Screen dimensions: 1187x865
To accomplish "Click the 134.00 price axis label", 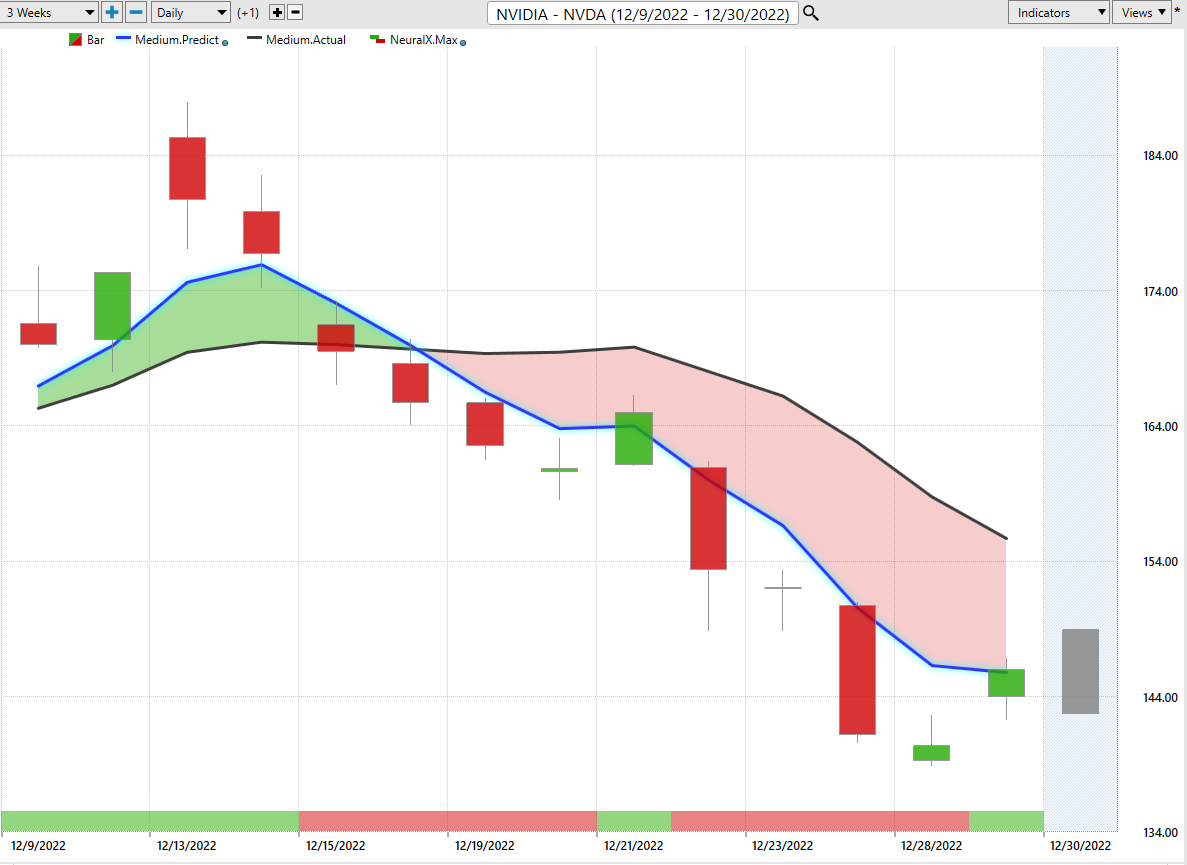I will [x=1160, y=832].
